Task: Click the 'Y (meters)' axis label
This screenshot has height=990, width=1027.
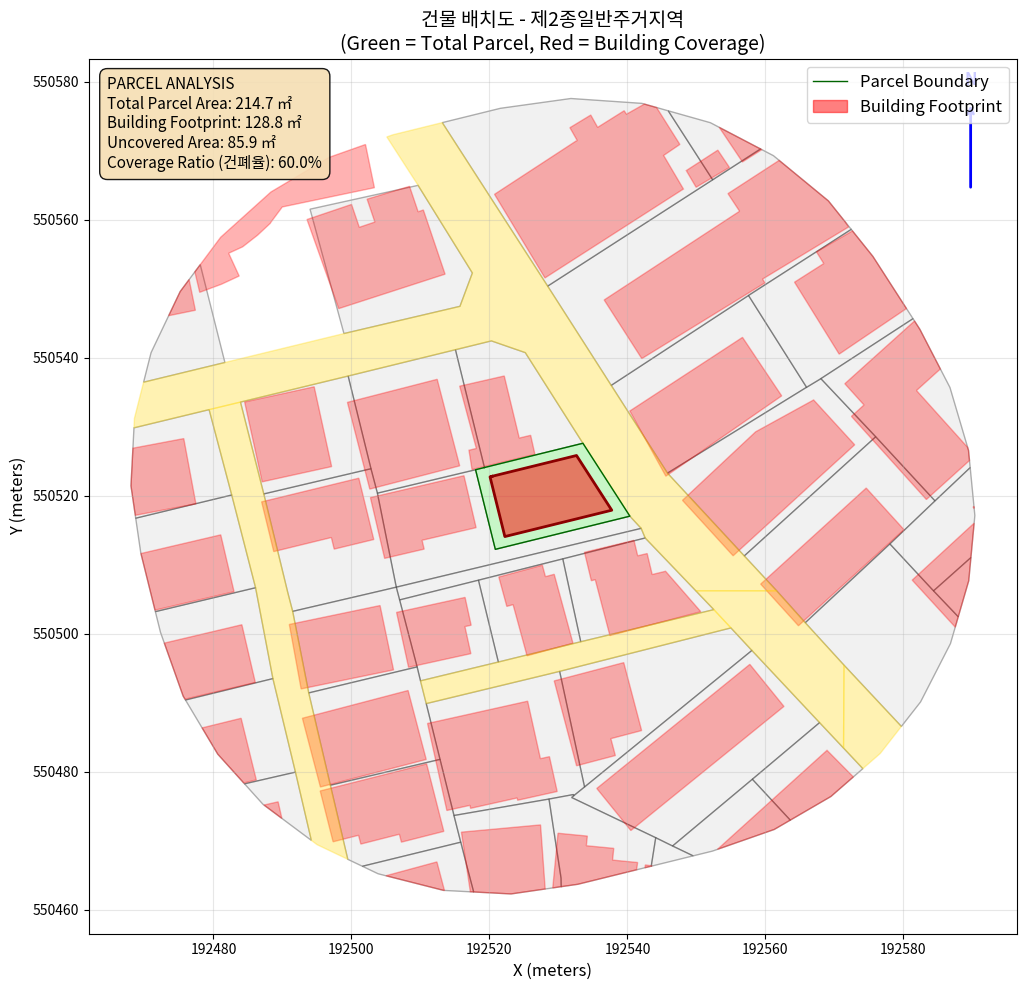Action: [17, 497]
